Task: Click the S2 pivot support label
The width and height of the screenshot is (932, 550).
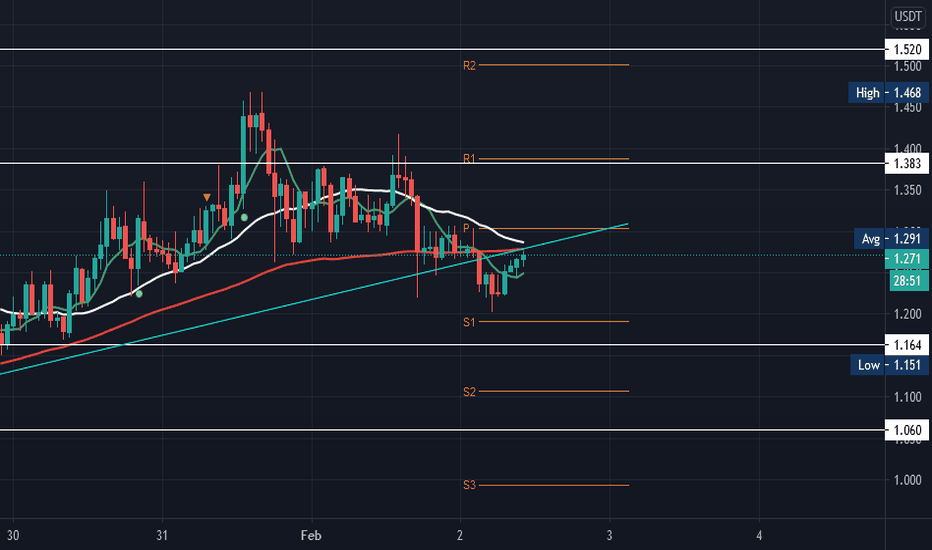Action: [x=470, y=392]
